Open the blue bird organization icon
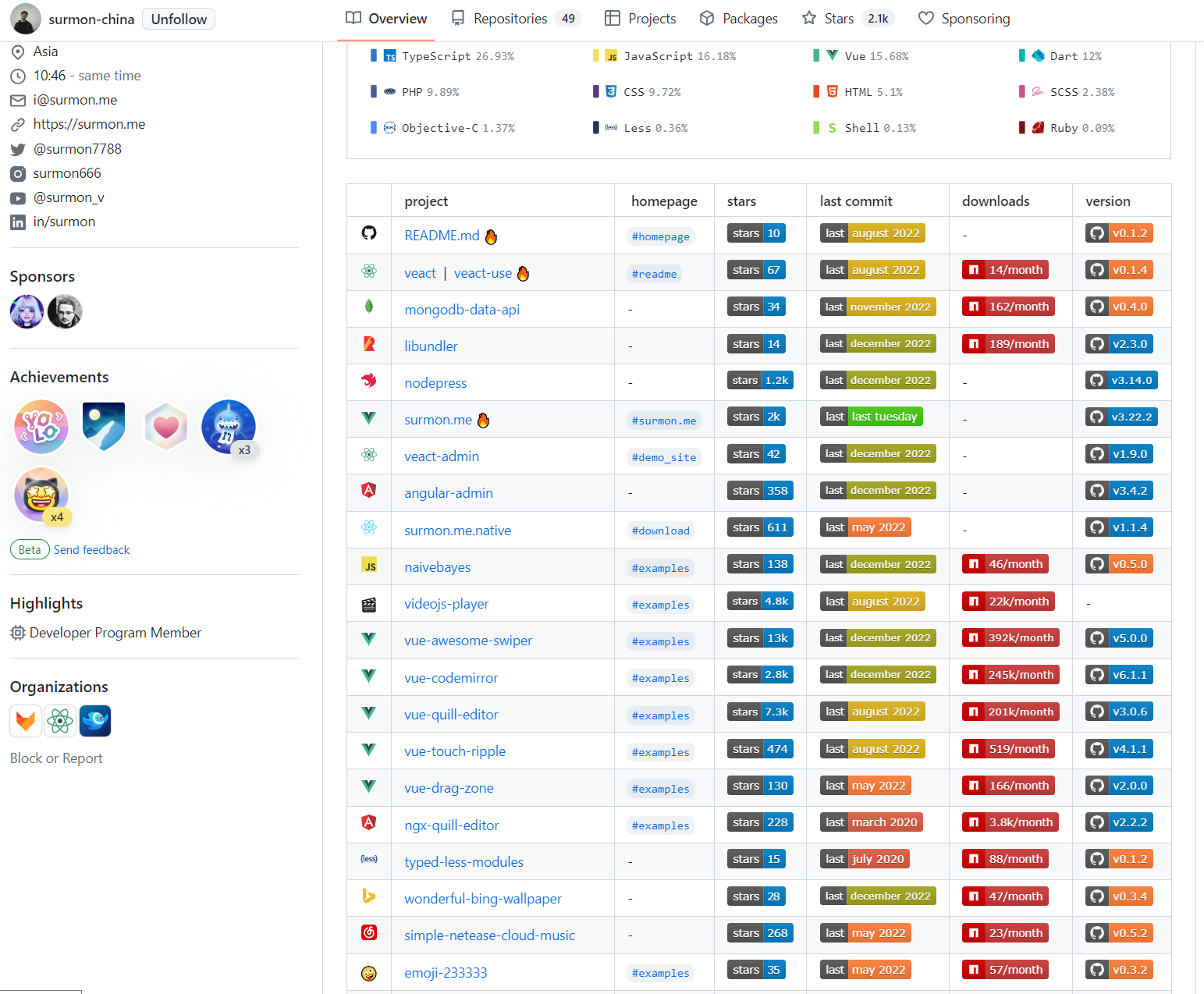Viewport: 1204px width, 994px height. [95, 721]
